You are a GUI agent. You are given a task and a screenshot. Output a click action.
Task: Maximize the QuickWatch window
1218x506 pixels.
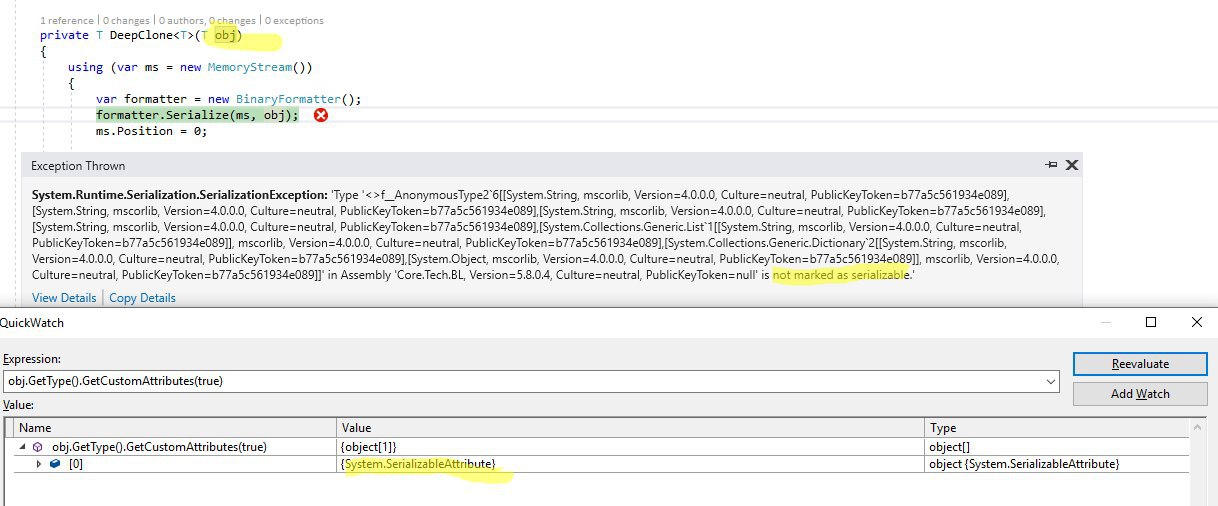click(1151, 322)
